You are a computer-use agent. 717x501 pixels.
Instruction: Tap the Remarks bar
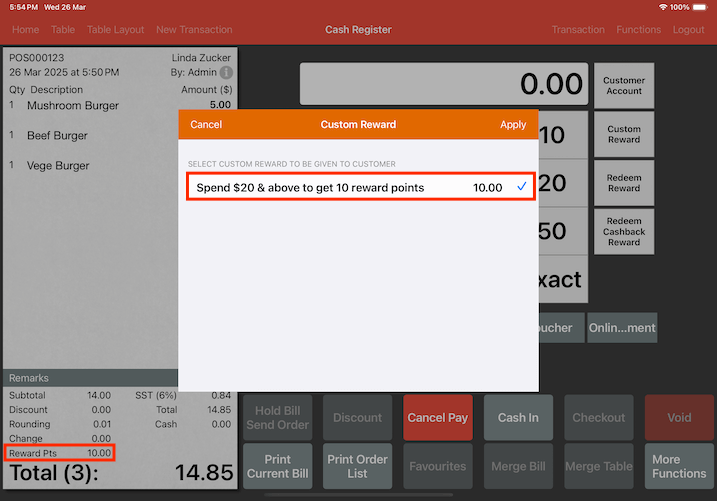pos(91,378)
